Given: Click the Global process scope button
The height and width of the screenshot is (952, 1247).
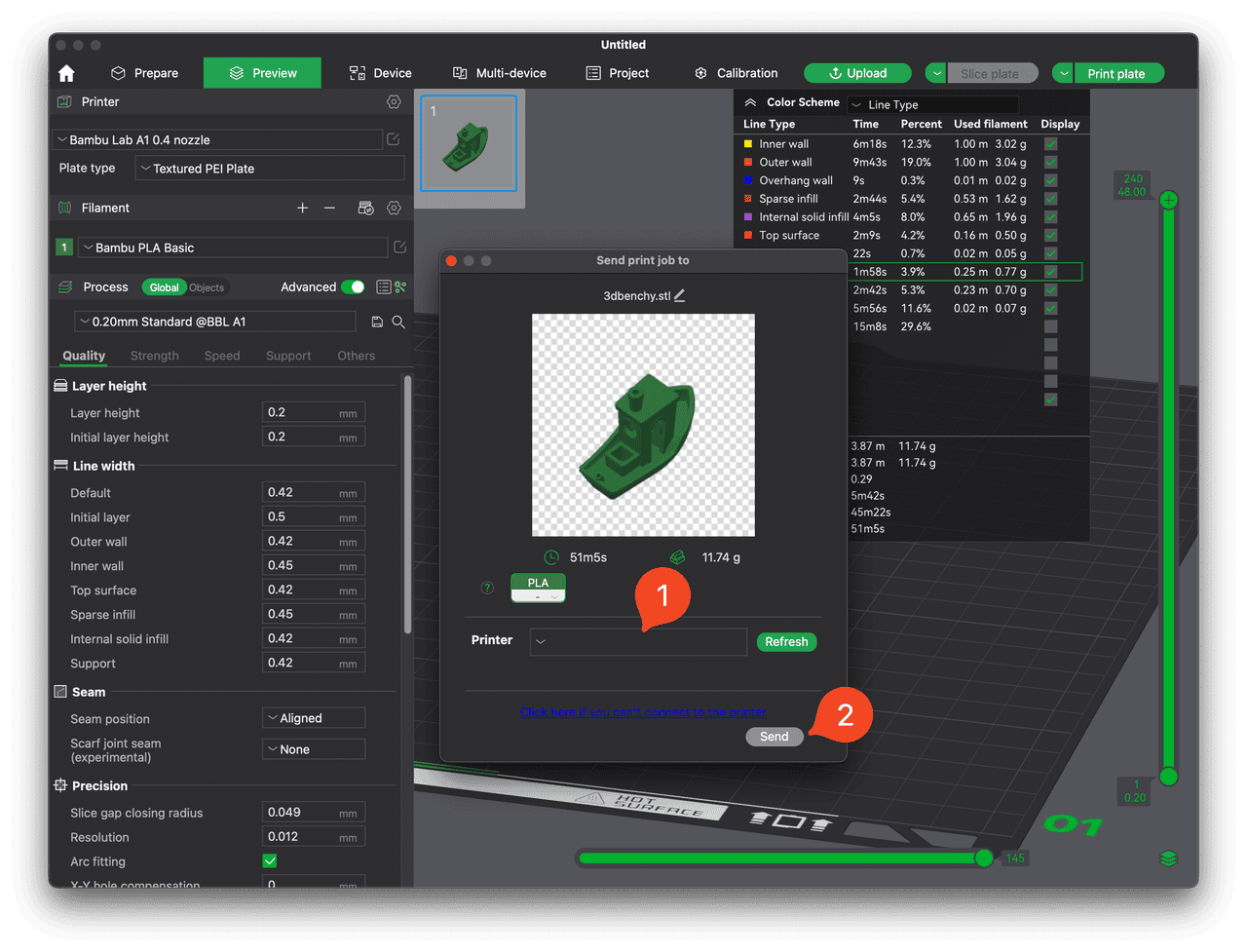Looking at the screenshot, I should 164,287.
